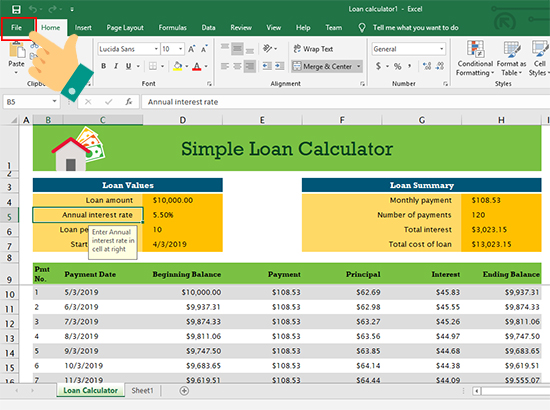Viewport: 550px width, 410px height.
Task: Add a new sheet with plus icon
Action: (184, 391)
